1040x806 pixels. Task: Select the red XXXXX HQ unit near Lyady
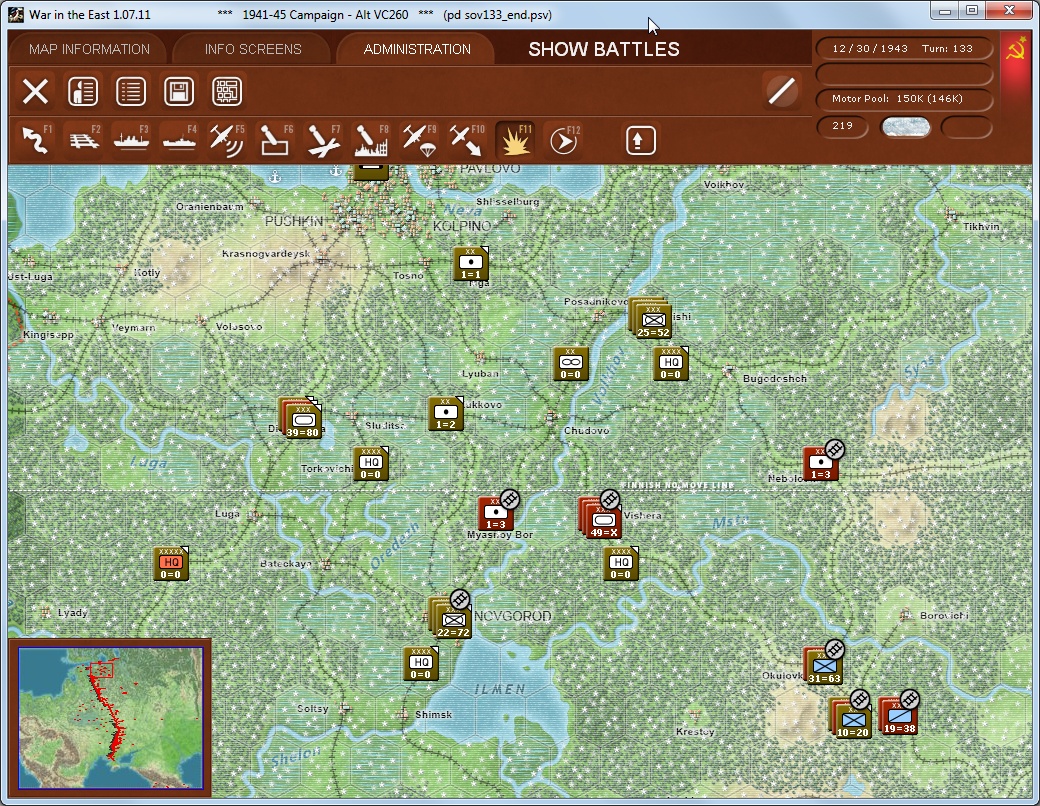(x=170, y=564)
